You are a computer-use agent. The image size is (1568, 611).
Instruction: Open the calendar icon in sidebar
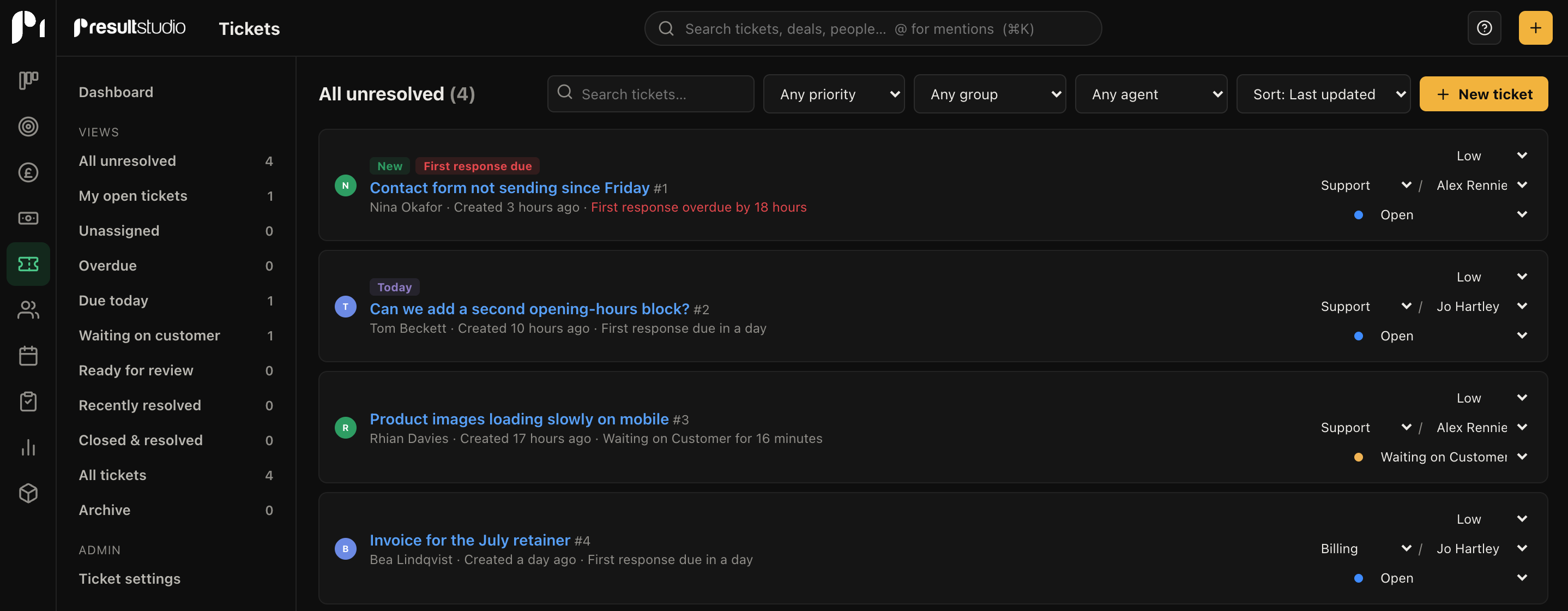[x=28, y=356]
